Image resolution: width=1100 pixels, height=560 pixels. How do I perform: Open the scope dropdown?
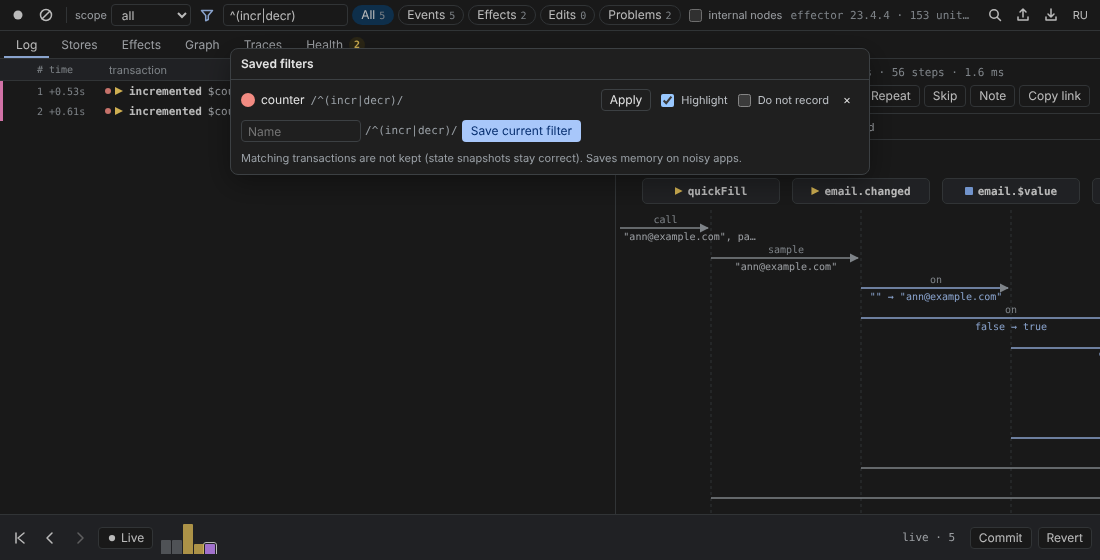(151, 15)
